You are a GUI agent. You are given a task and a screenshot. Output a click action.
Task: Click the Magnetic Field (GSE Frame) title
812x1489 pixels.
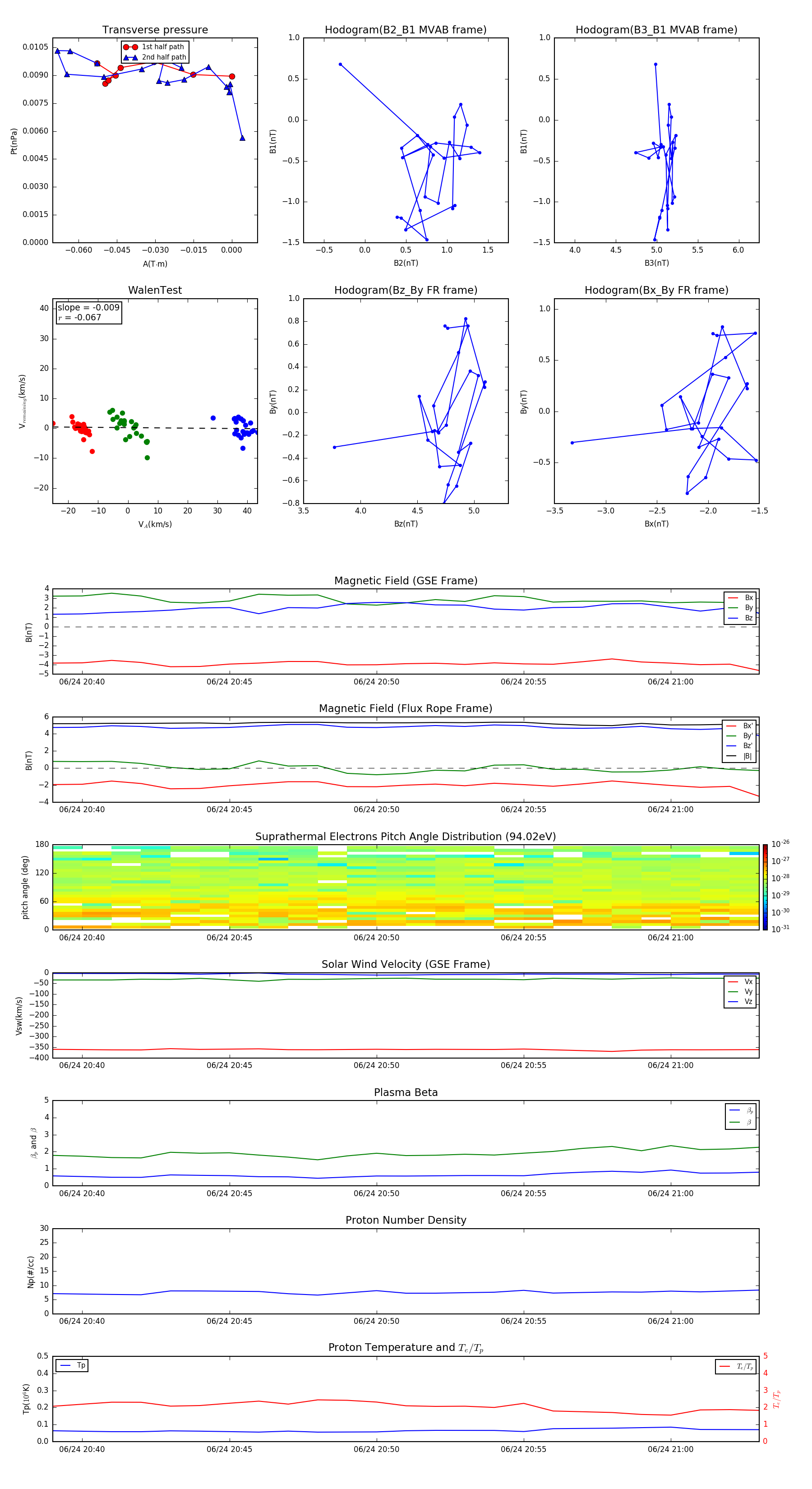[x=406, y=581]
